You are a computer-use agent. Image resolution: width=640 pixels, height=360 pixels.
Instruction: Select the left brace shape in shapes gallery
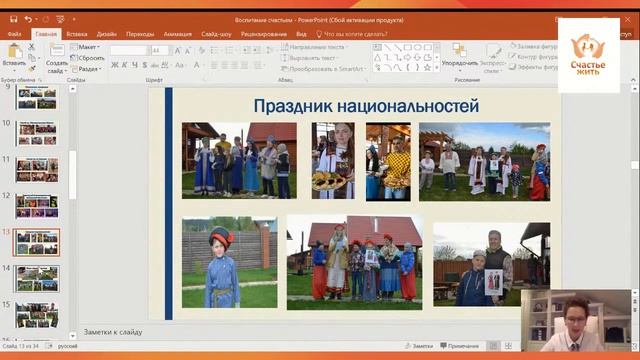[x=407, y=68]
